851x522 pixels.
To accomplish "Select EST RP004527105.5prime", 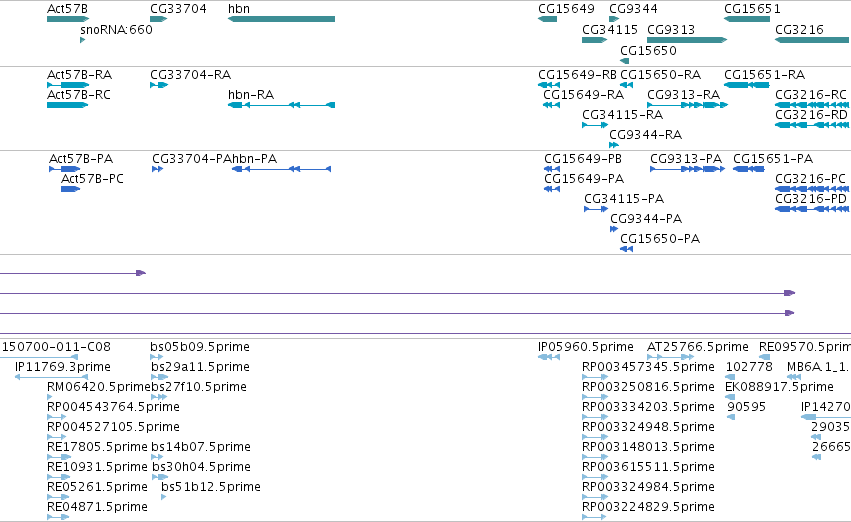I will (56, 437).
